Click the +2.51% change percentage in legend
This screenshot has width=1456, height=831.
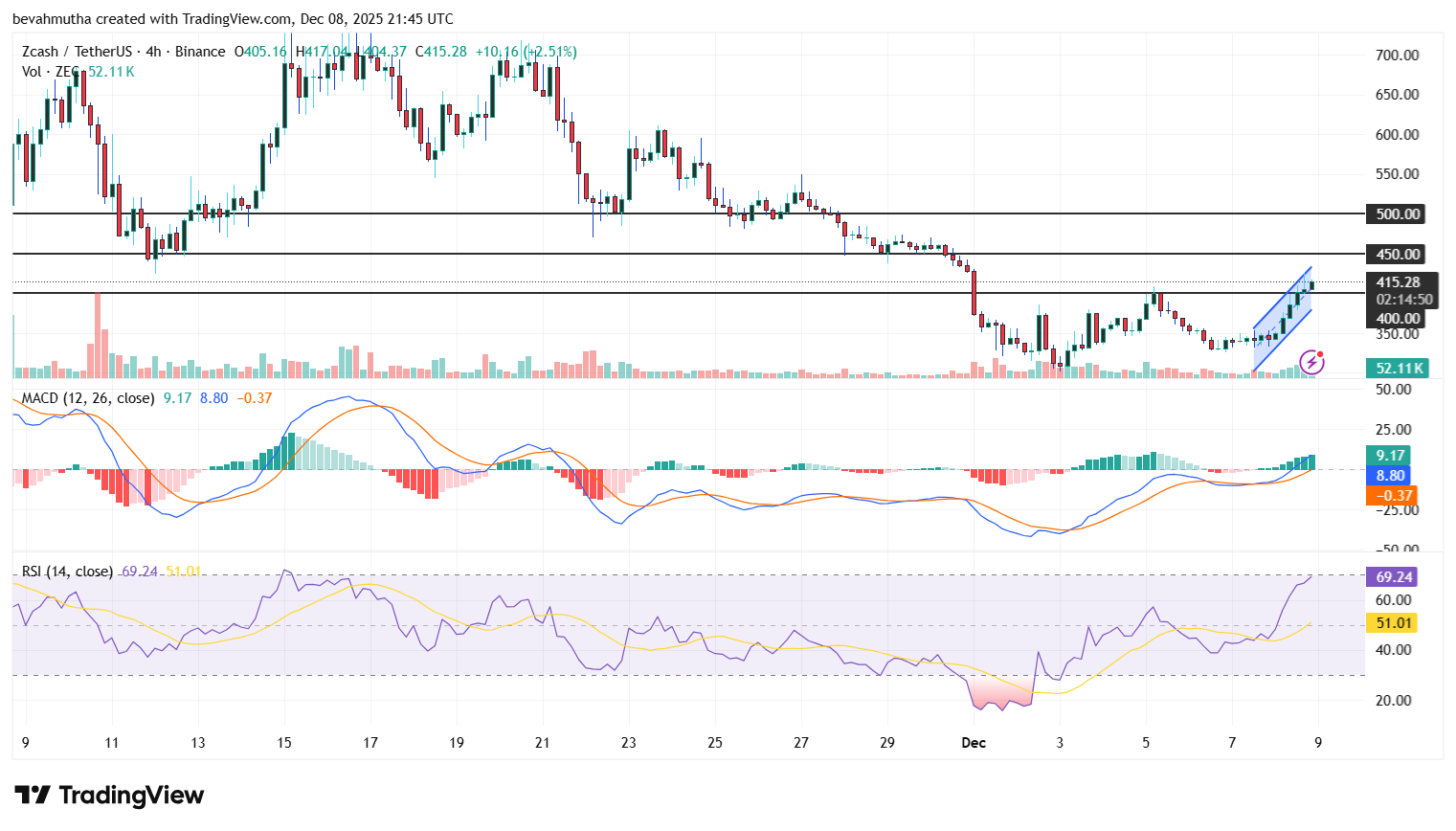(549, 51)
